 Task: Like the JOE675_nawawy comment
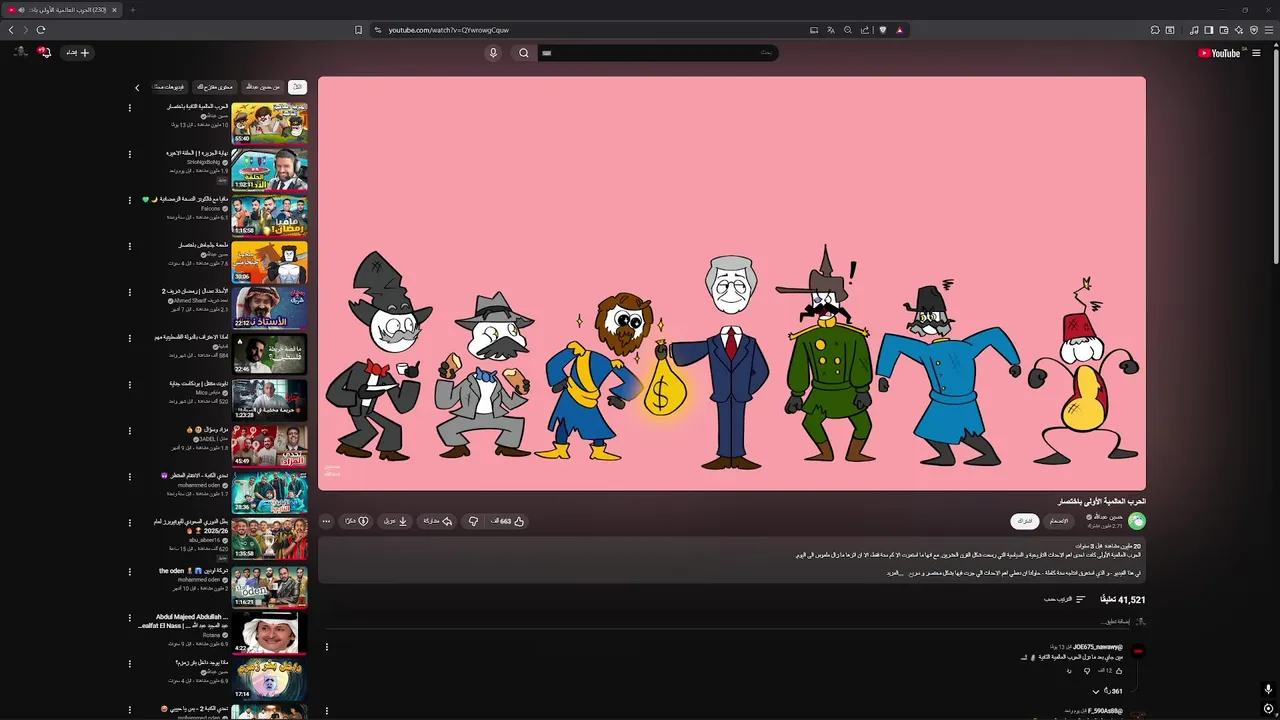(1118, 671)
